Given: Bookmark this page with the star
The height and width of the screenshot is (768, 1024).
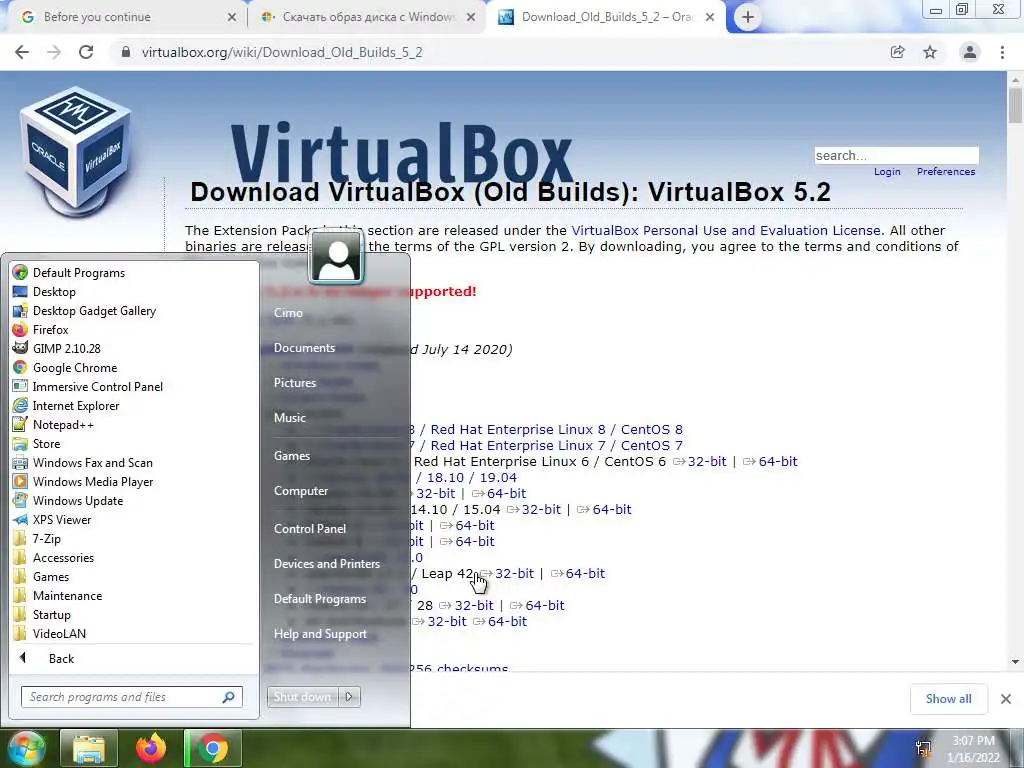Looking at the screenshot, I should point(930,52).
